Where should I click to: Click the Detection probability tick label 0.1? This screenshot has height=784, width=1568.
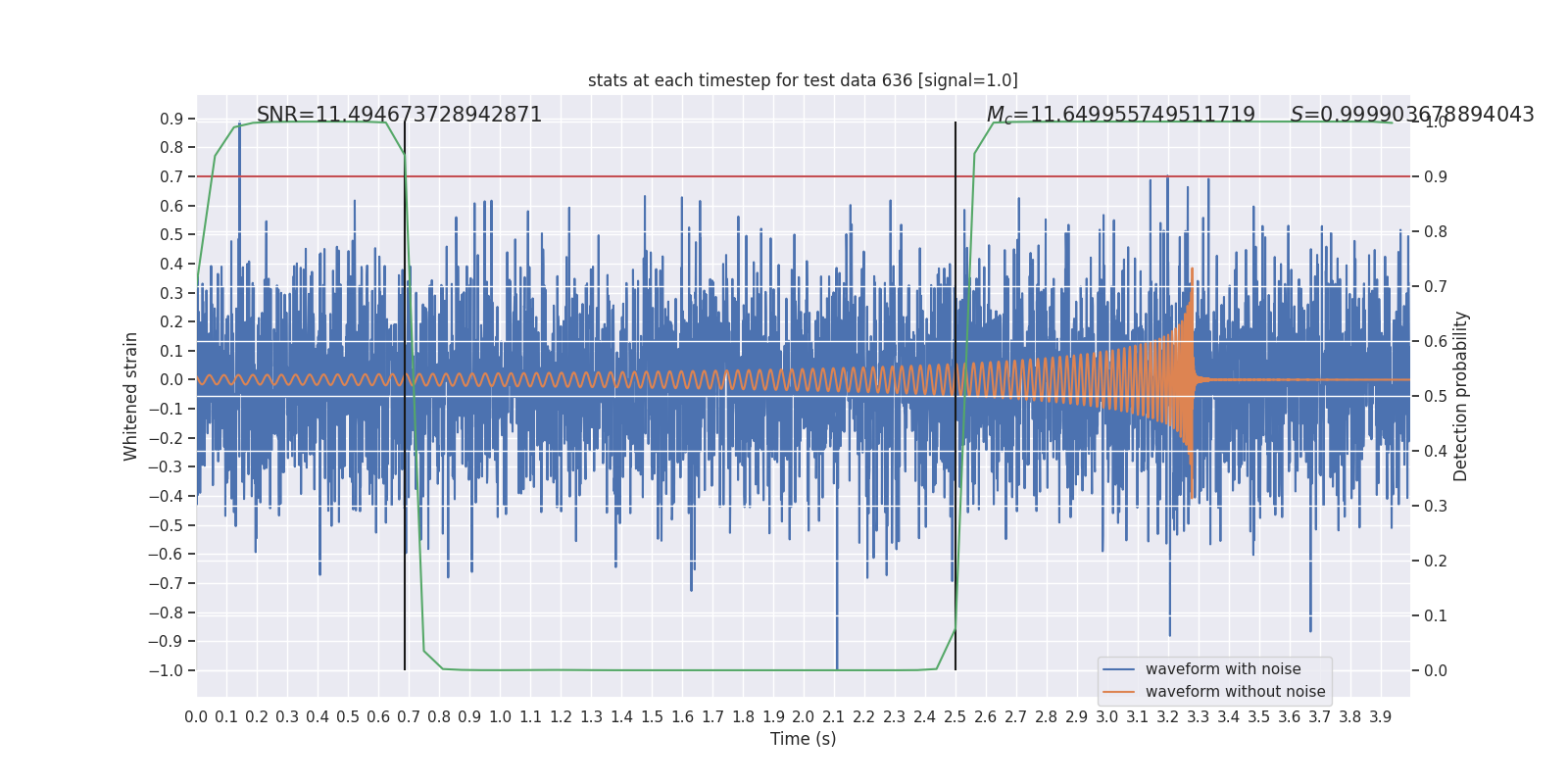[1436, 616]
